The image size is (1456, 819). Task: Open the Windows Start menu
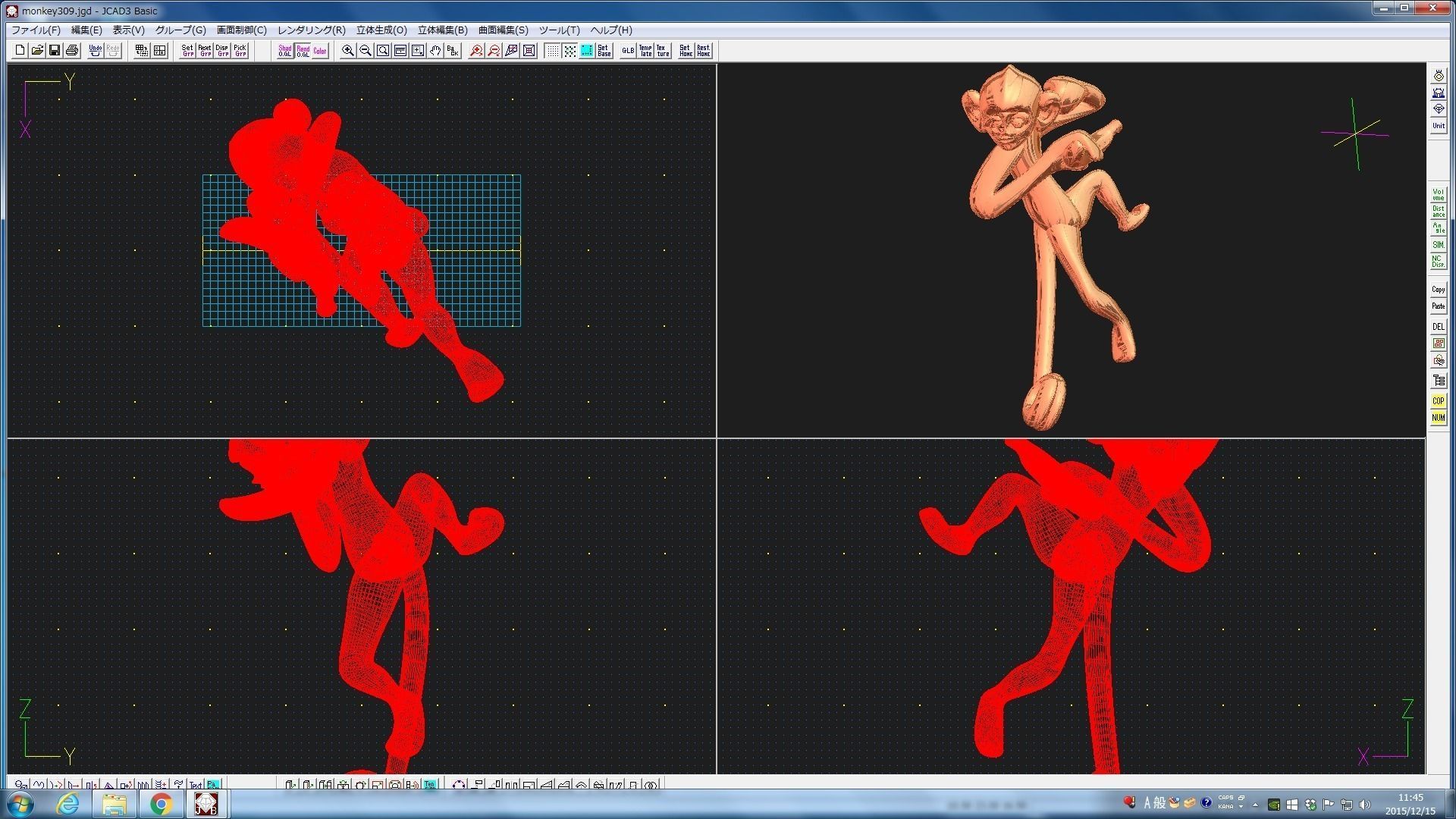[19, 804]
